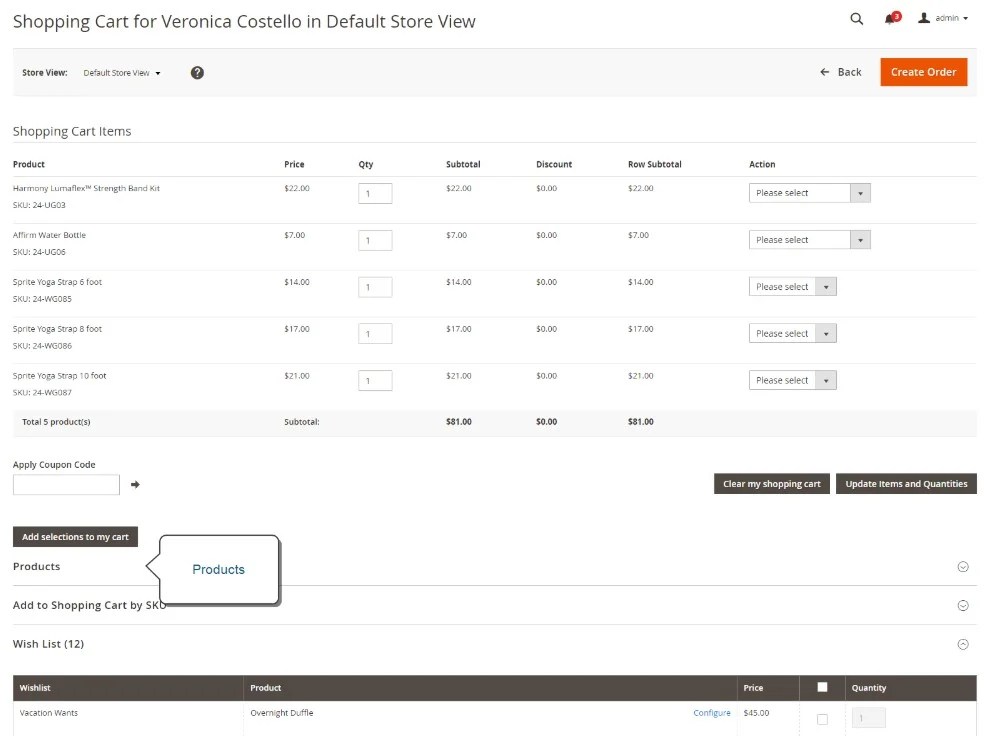
Task: Click the Affirm Water Bottle product name
Action: [50, 235]
